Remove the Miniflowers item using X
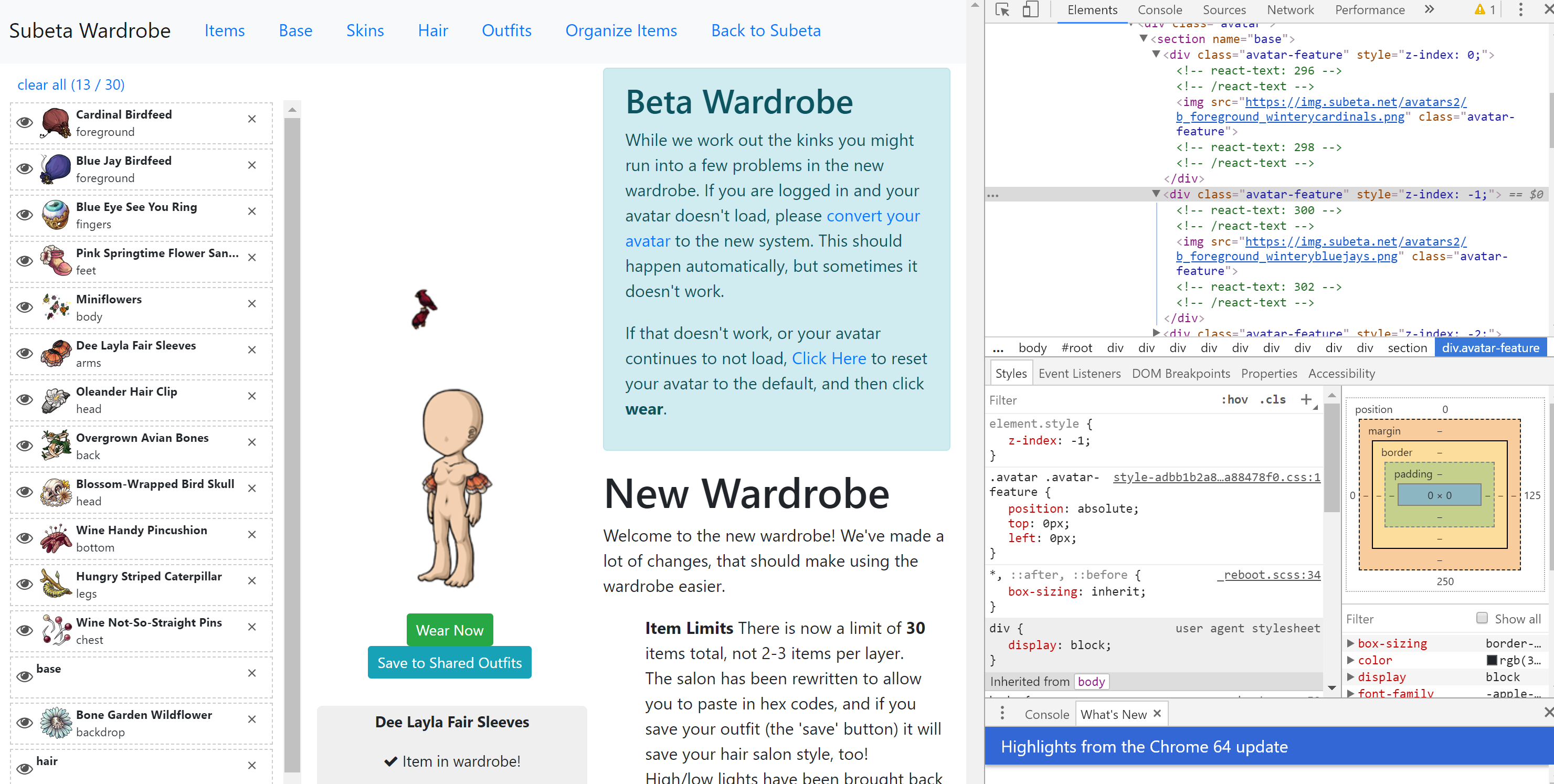1554x784 pixels. [252, 303]
